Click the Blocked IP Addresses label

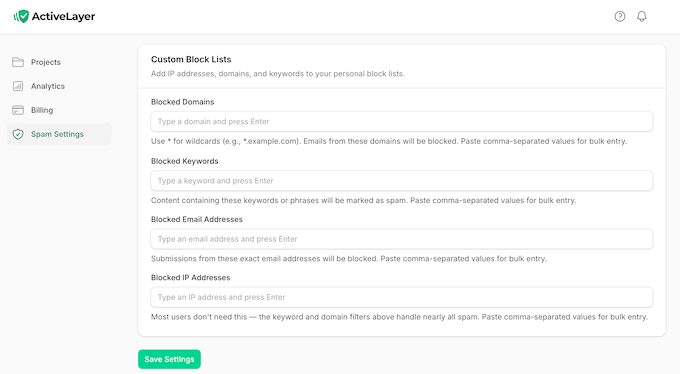click(x=190, y=278)
